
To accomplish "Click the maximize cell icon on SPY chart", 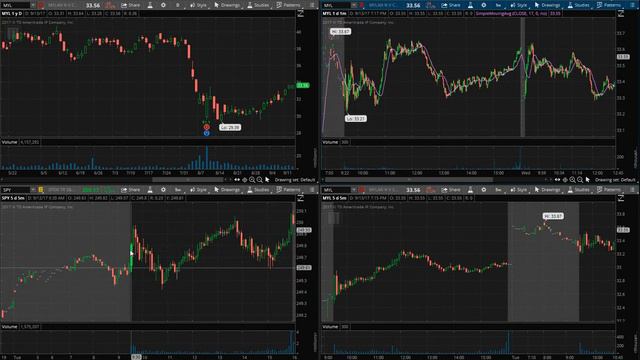I will (300, 198).
